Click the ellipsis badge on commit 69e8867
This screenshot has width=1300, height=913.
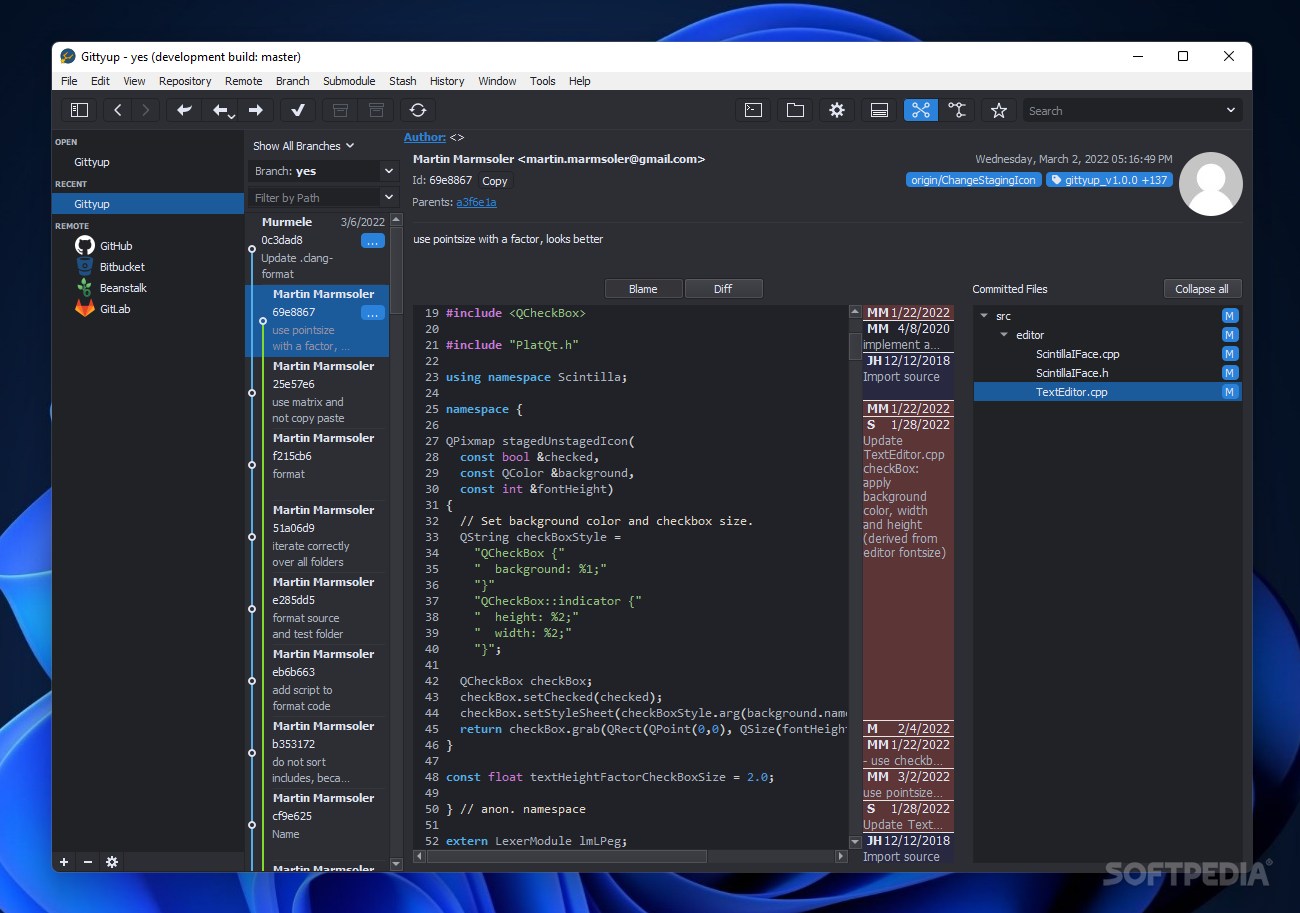[372, 313]
